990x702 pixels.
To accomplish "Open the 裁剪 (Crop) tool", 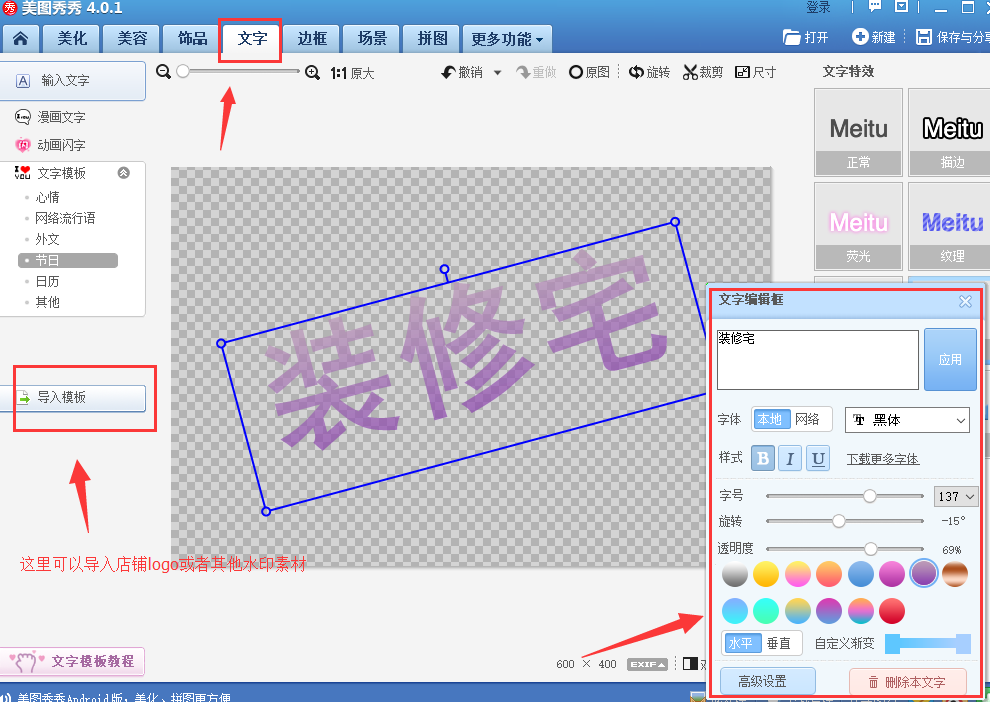I will (x=703, y=72).
